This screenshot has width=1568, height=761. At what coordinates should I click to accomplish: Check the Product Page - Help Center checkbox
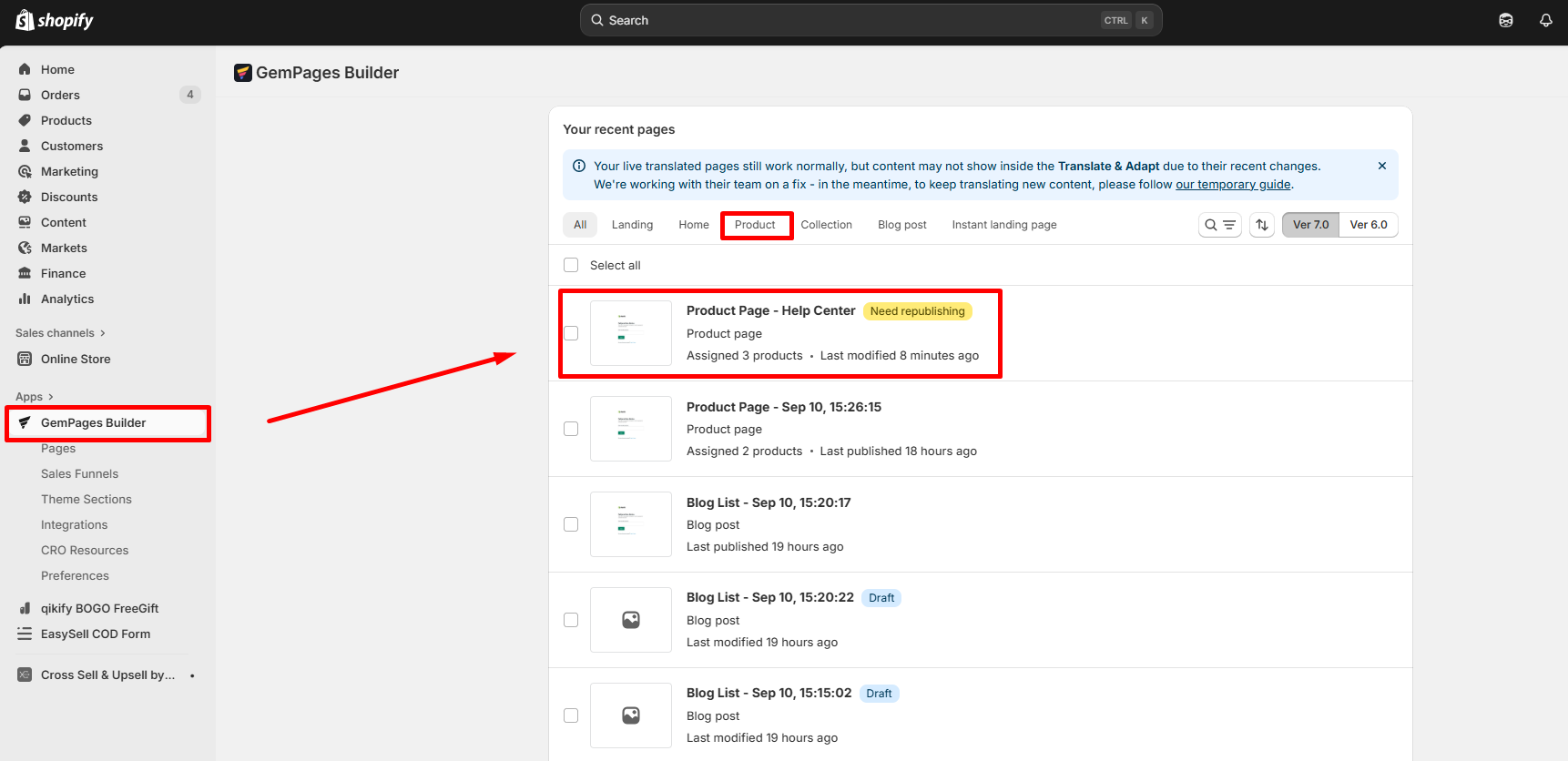[x=571, y=333]
